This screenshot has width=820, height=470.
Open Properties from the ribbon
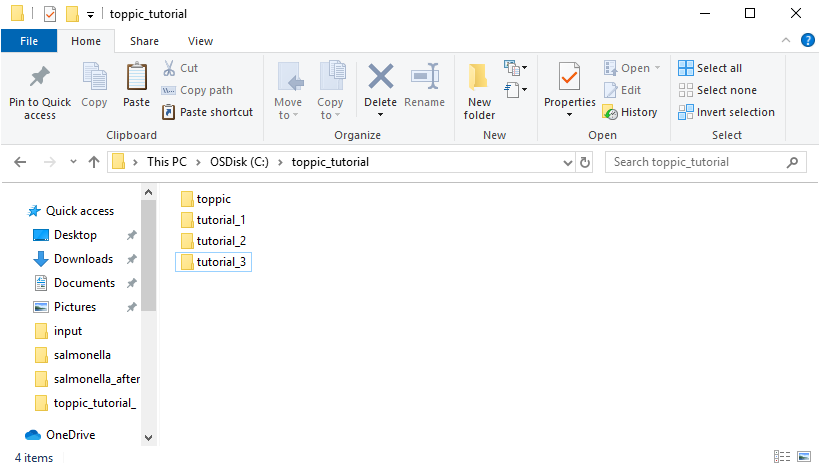569,78
